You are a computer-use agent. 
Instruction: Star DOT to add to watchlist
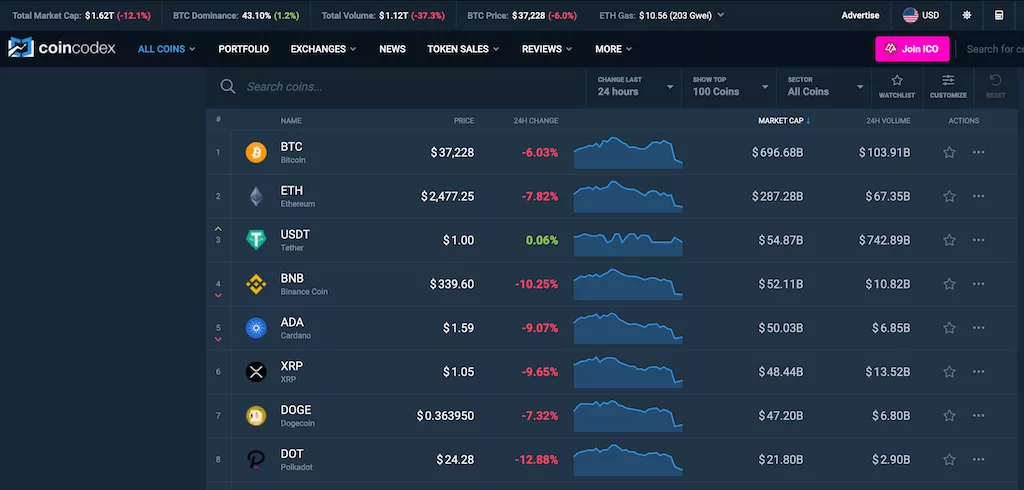[950, 459]
